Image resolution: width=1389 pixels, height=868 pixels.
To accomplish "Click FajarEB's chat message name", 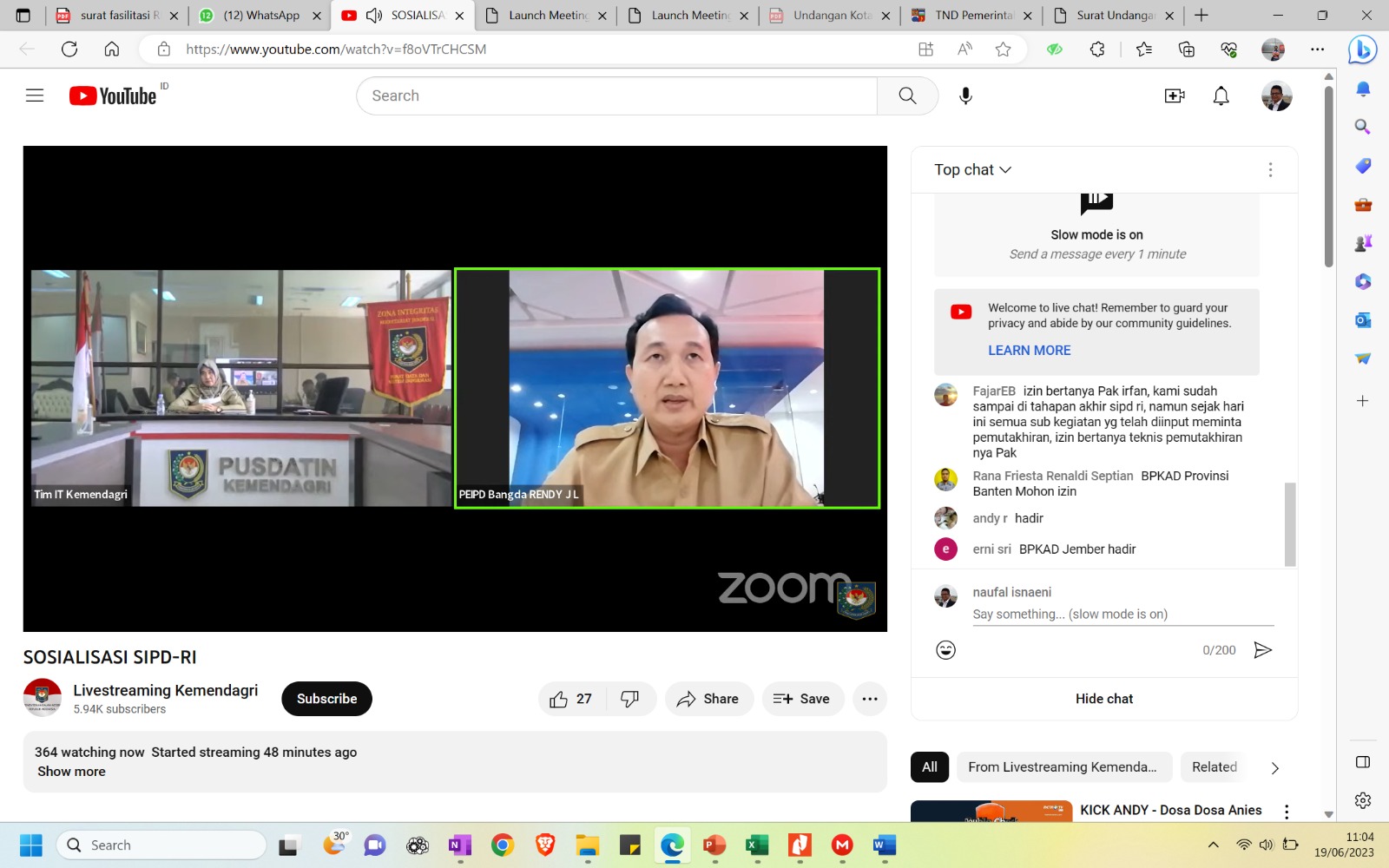I will (994, 391).
